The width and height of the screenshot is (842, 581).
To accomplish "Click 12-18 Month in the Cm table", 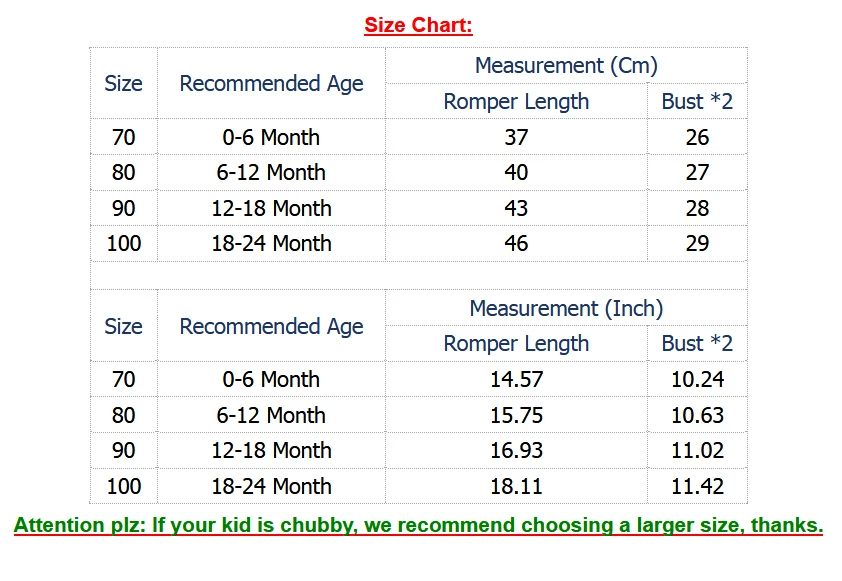I will pos(271,208).
